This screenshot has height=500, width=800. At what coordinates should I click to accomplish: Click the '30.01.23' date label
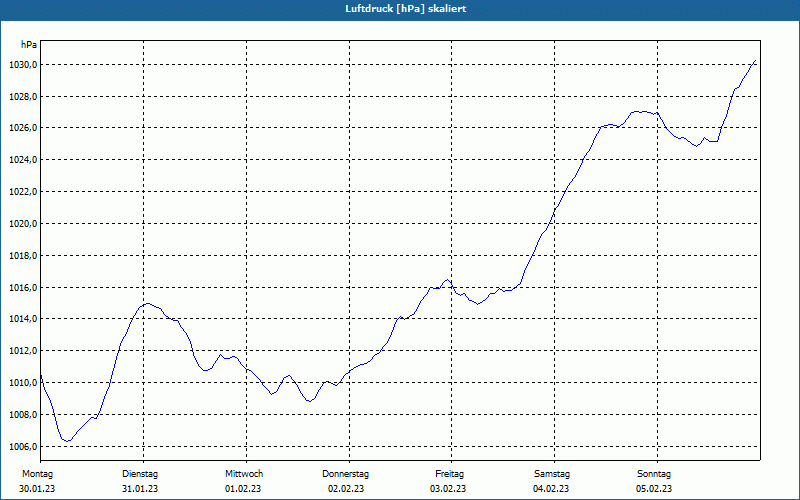[37, 489]
